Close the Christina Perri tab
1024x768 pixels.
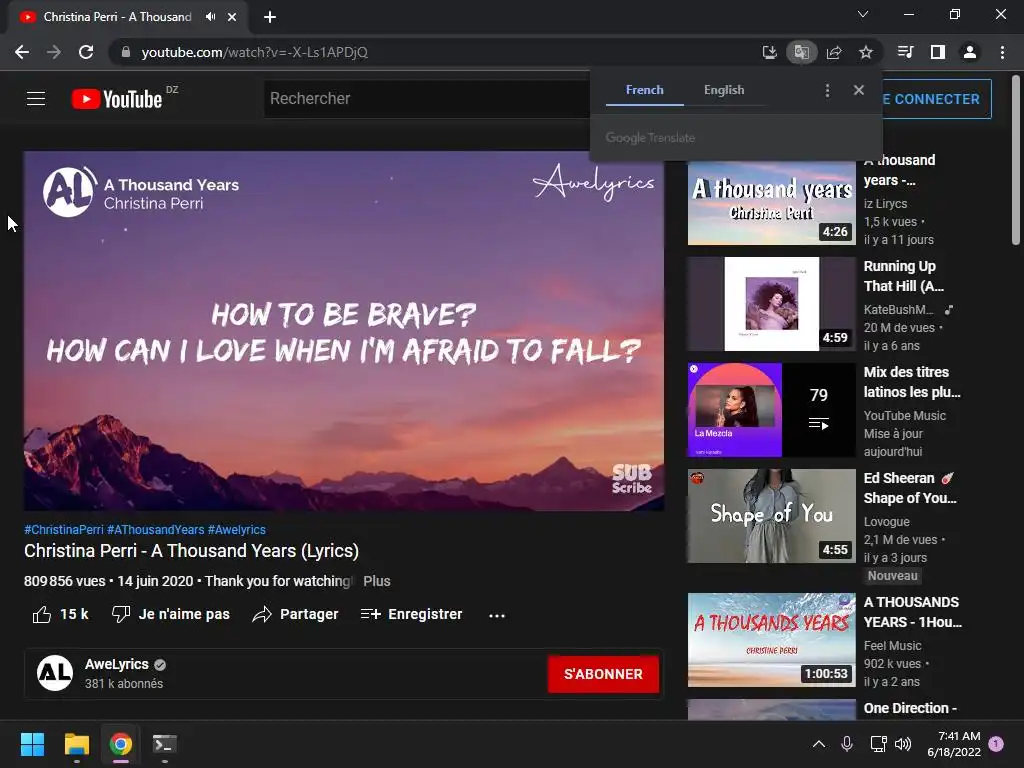[x=232, y=17]
